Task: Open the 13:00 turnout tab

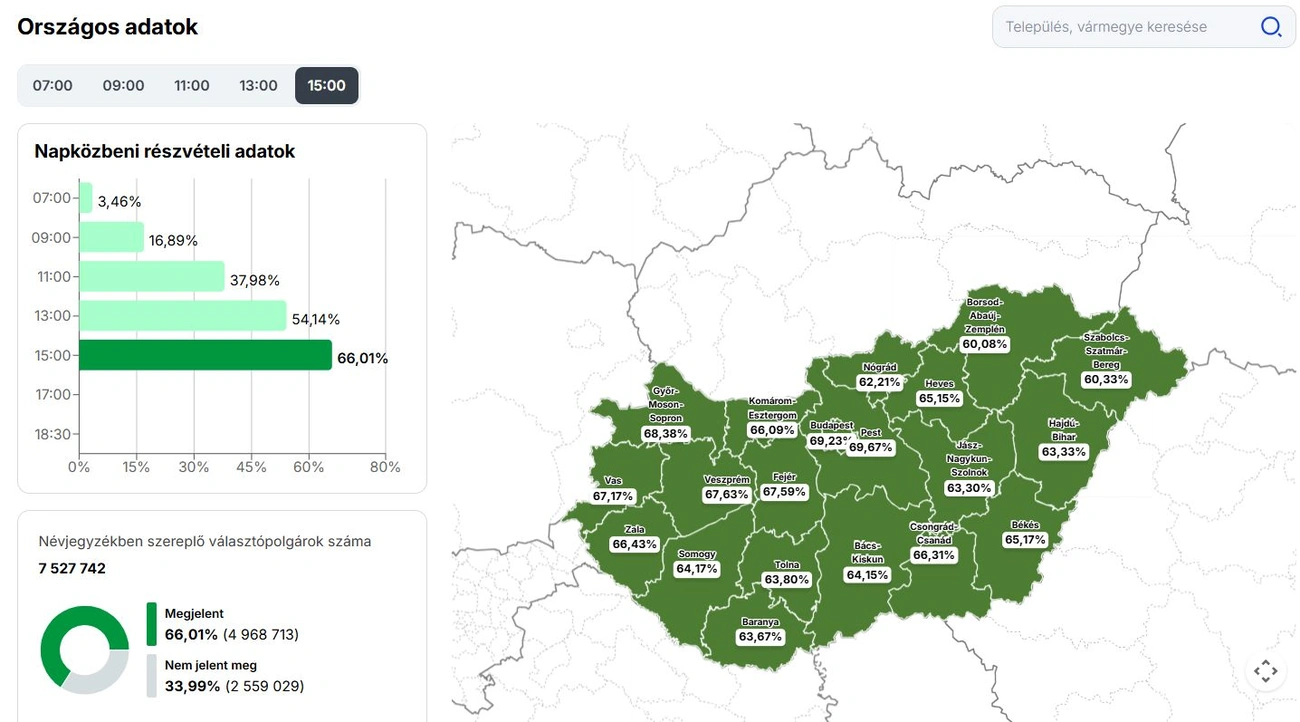Action: pyautogui.click(x=258, y=86)
